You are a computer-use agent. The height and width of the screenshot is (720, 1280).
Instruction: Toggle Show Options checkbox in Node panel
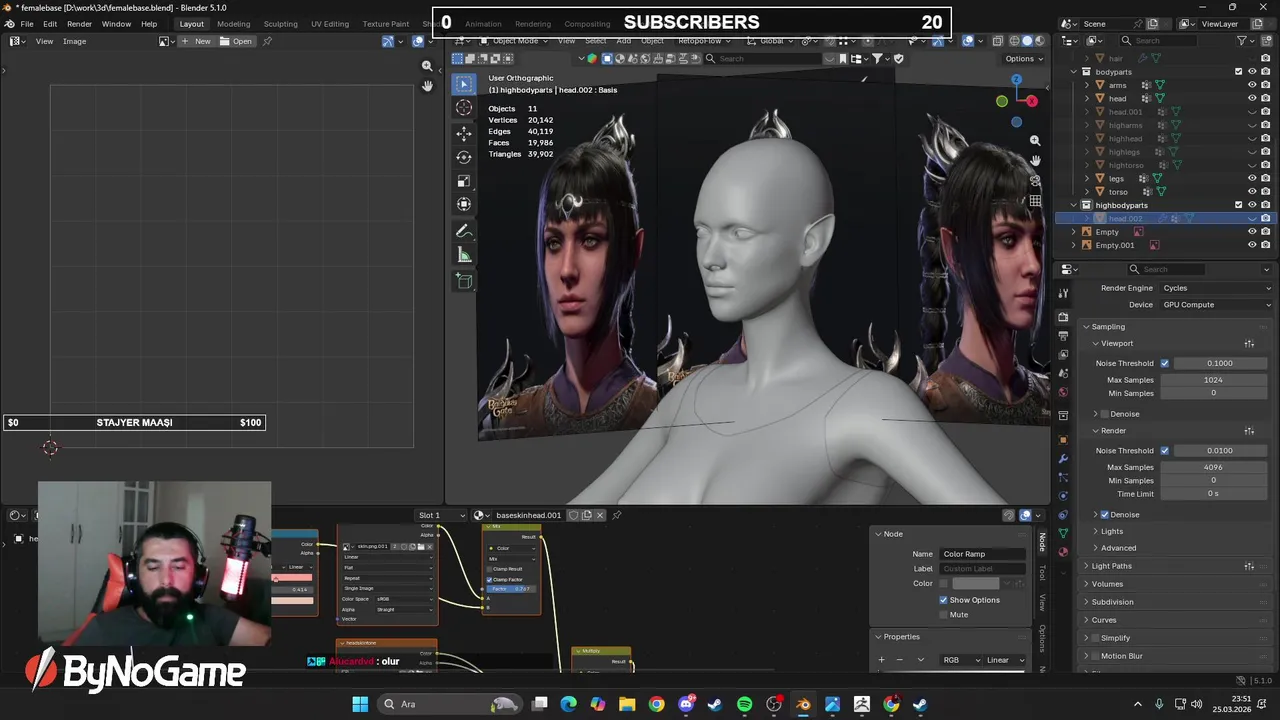click(943, 600)
